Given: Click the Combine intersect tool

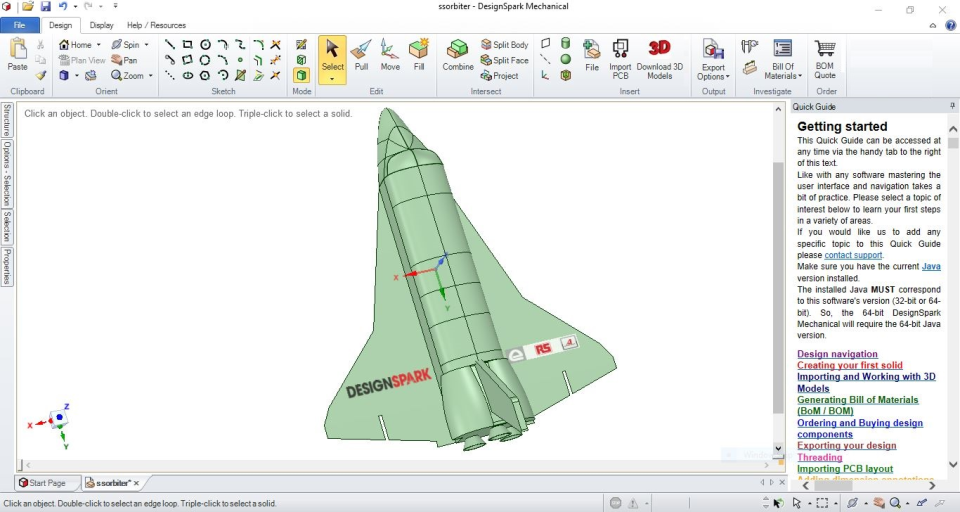Looking at the screenshot, I should tap(458, 55).
